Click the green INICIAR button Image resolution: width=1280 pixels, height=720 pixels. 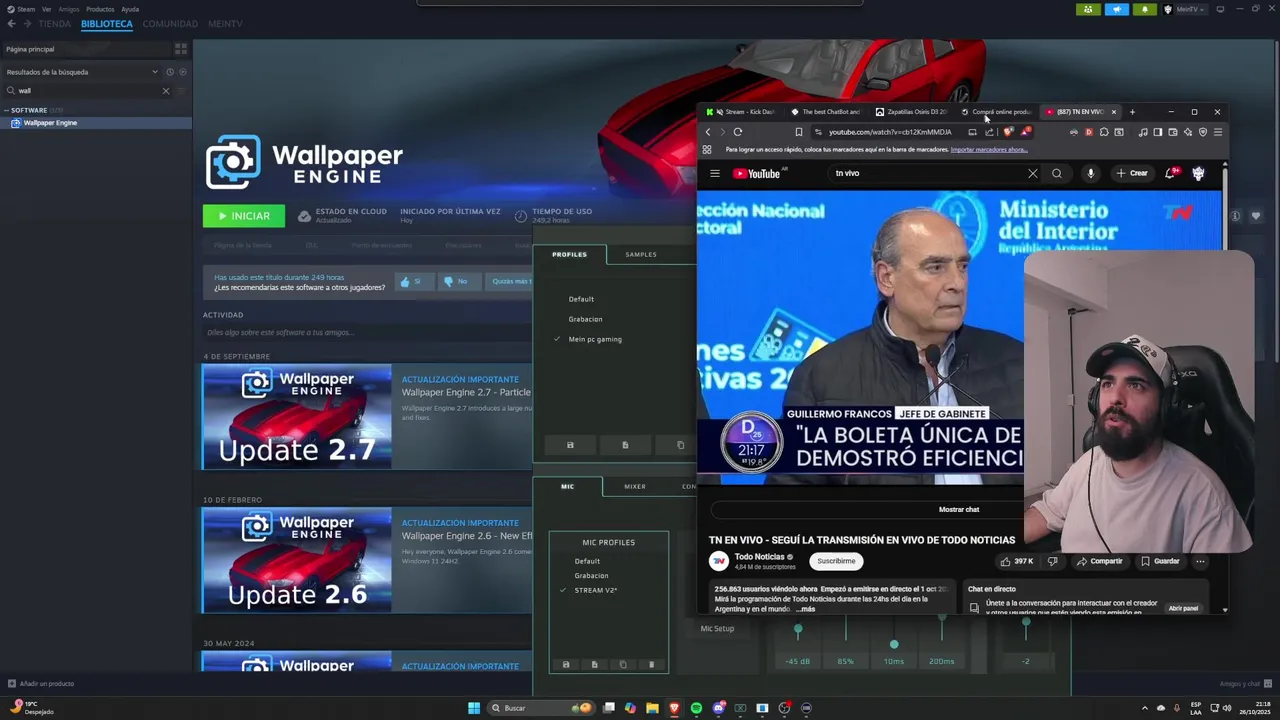point(243,216)
